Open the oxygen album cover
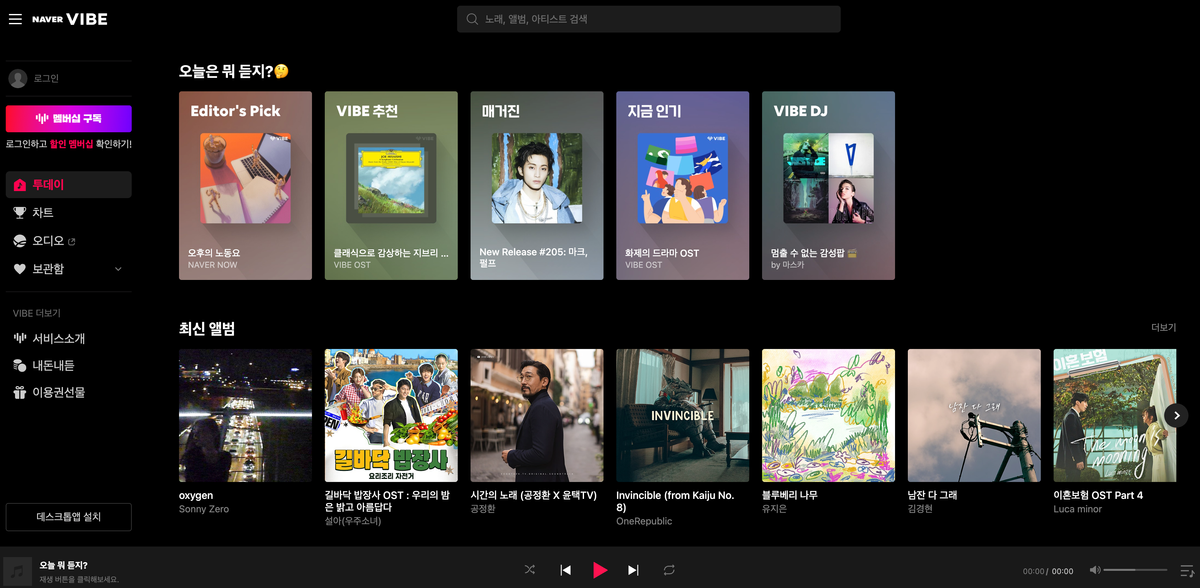Viewport: 1200px width, 588px height. (245, 415)
